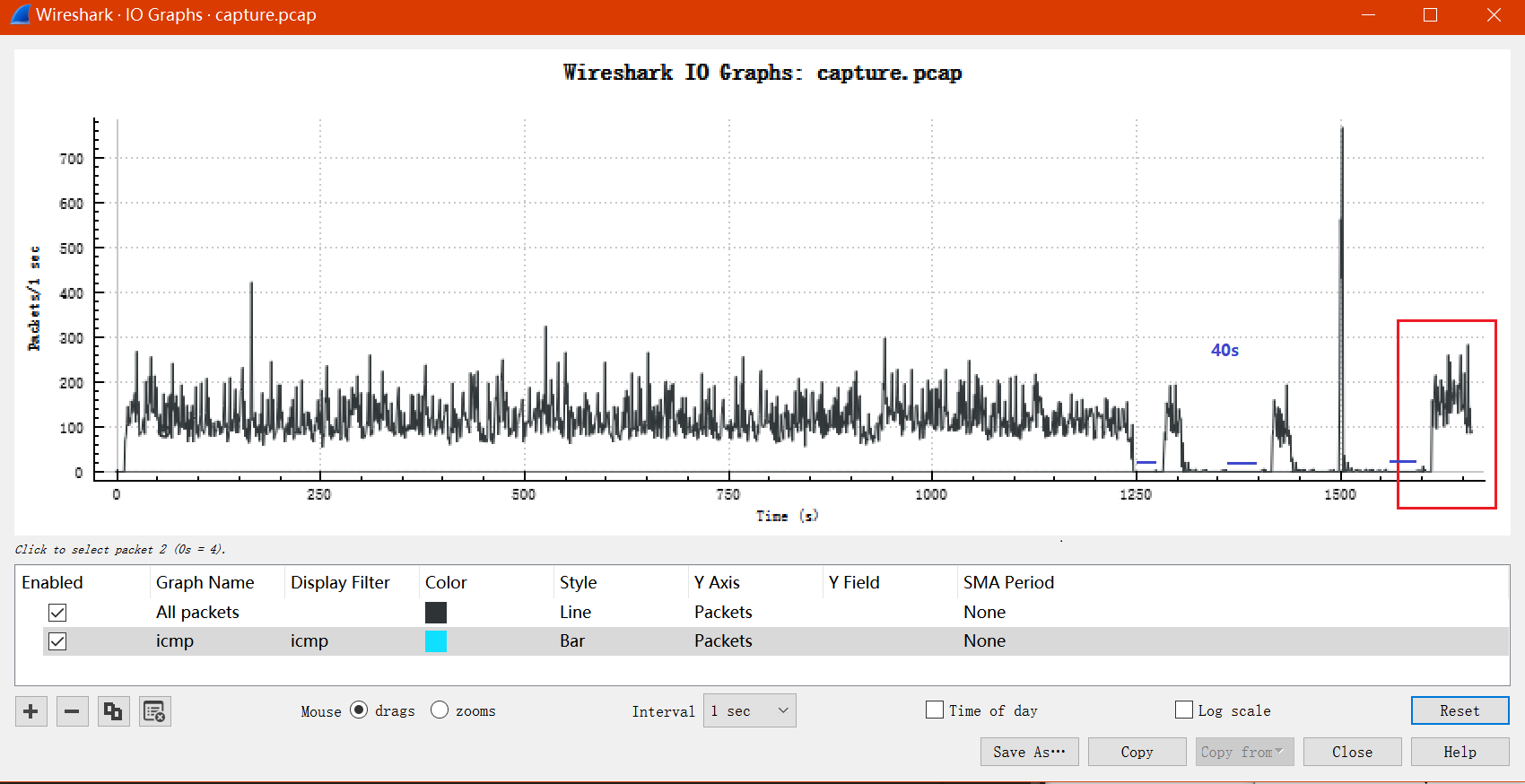The width and height of the screenshot is (1525, 784).
Task: Click the graph title Wireshark IO Graphs: capture.pcap
Action: (x=762, y=73)
